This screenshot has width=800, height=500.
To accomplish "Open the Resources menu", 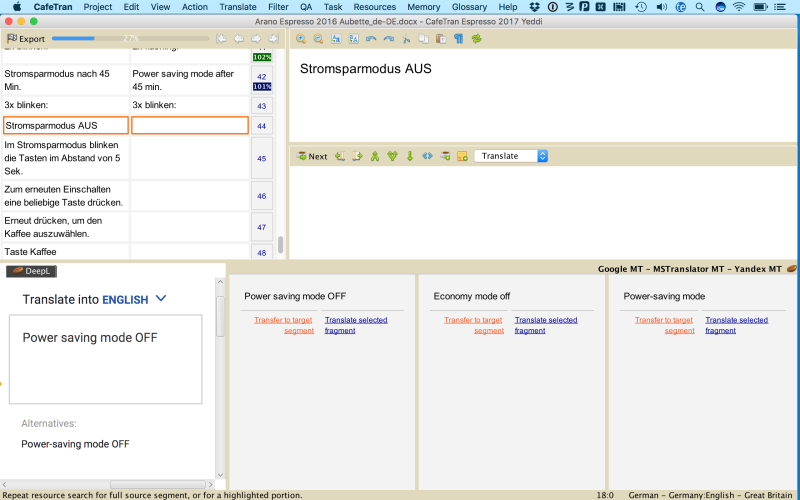I will coord(374,7).
